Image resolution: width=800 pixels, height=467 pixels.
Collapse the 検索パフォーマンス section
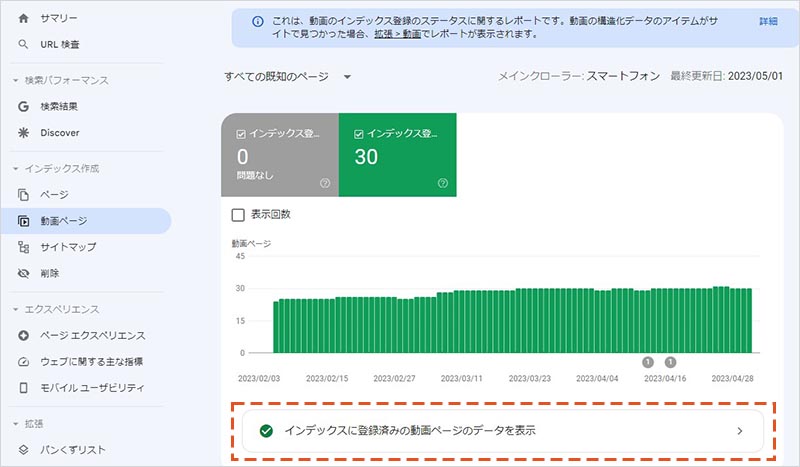(16, 80)
